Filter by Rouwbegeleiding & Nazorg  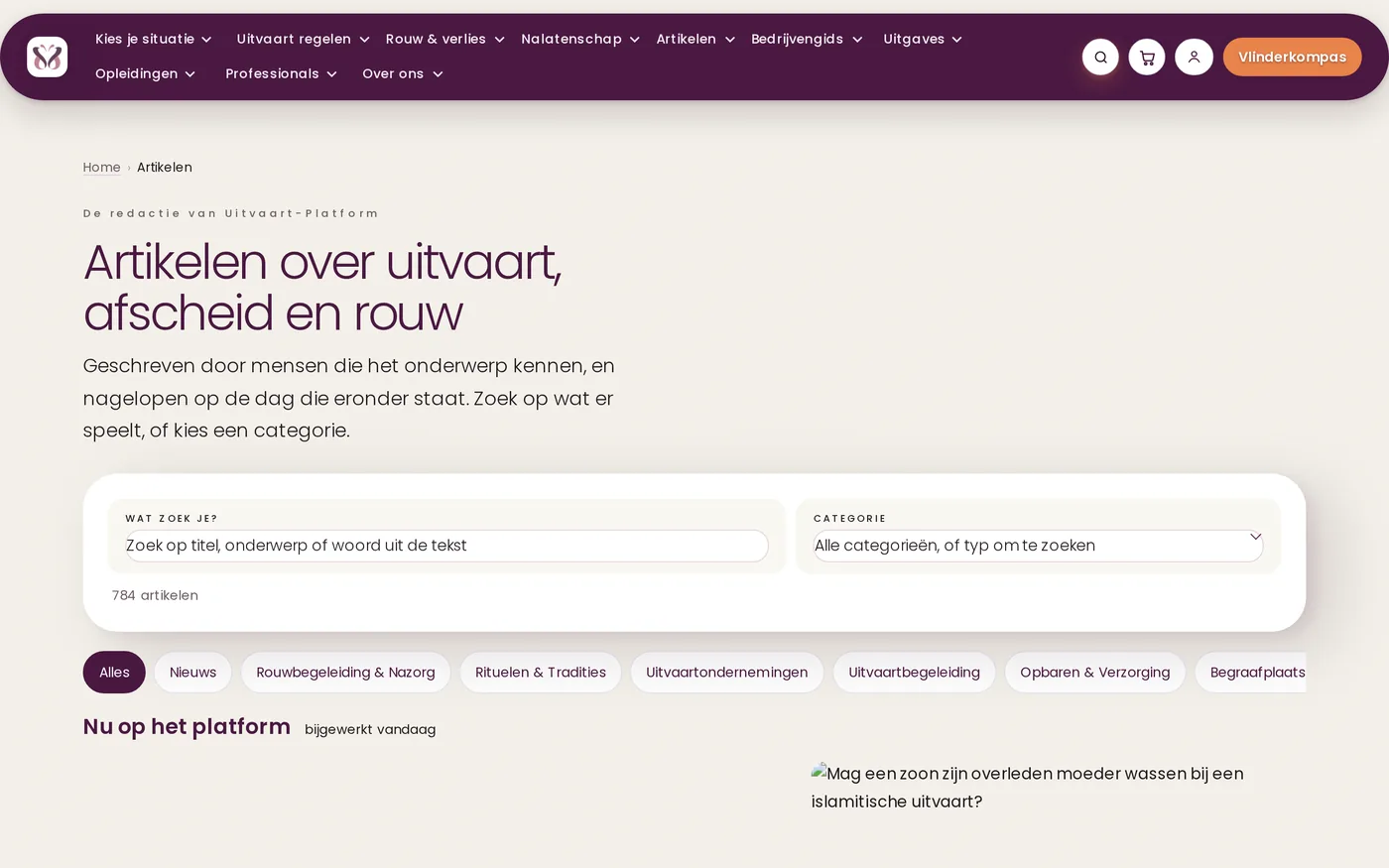click(345, 673)
